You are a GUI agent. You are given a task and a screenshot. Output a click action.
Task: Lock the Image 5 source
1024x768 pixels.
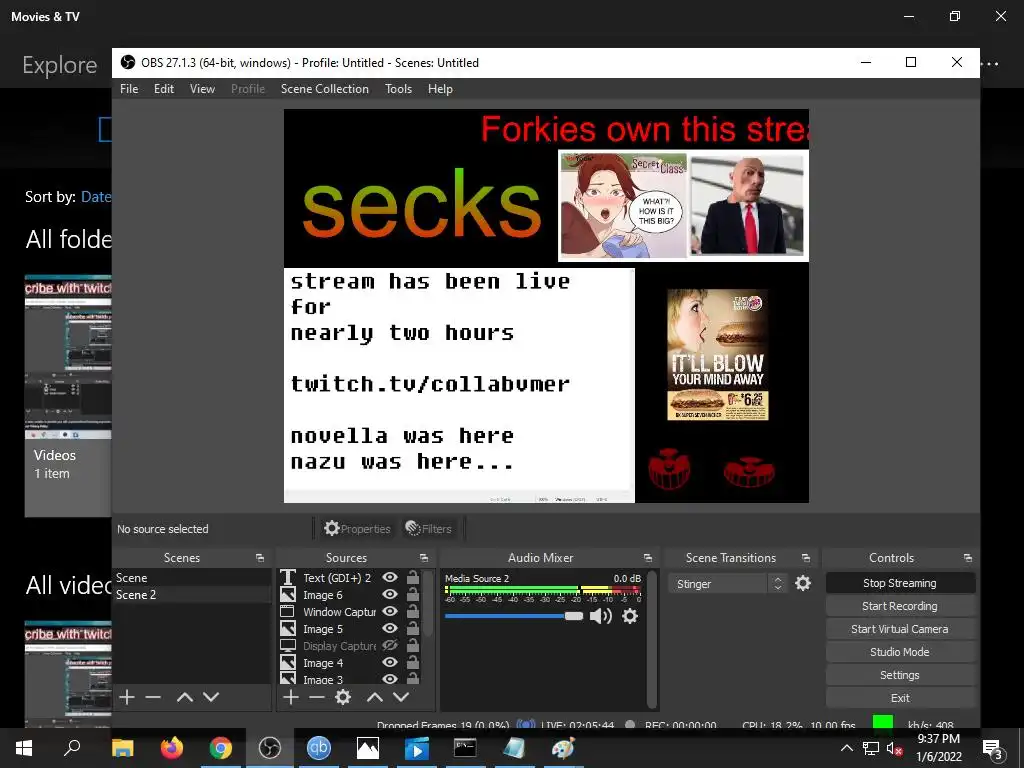tap(413, 628)
